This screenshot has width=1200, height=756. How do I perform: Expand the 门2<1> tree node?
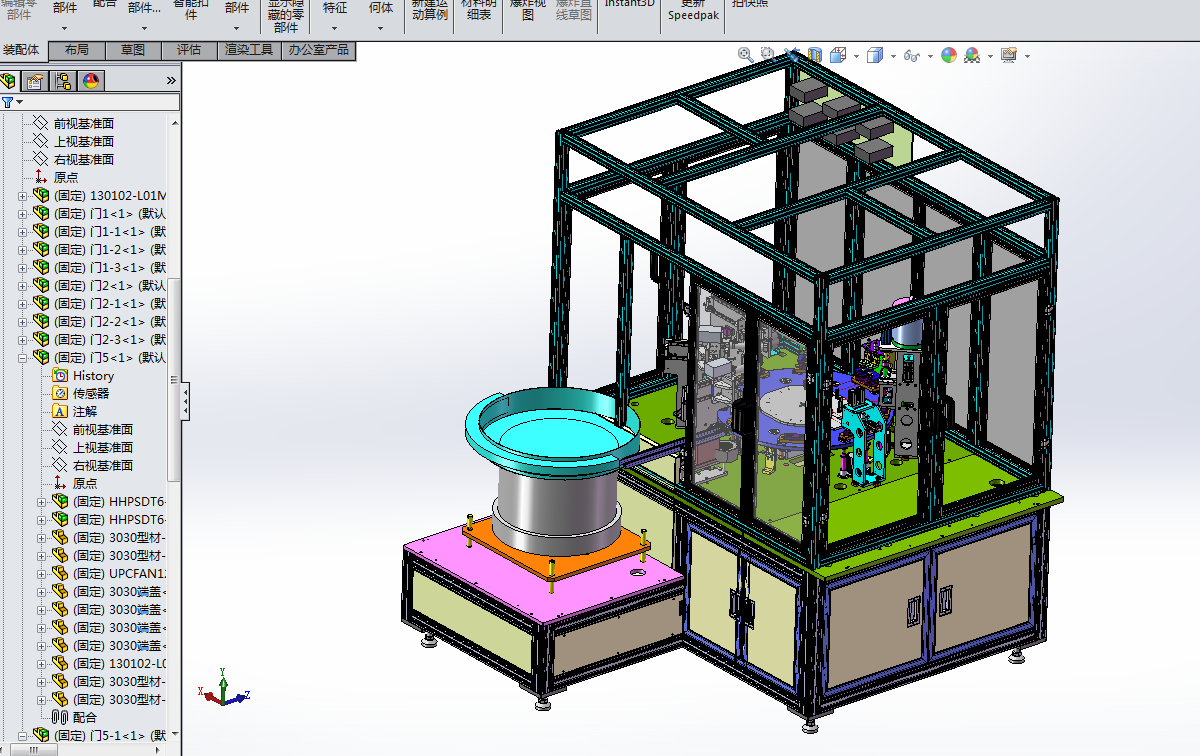point(23,285)
